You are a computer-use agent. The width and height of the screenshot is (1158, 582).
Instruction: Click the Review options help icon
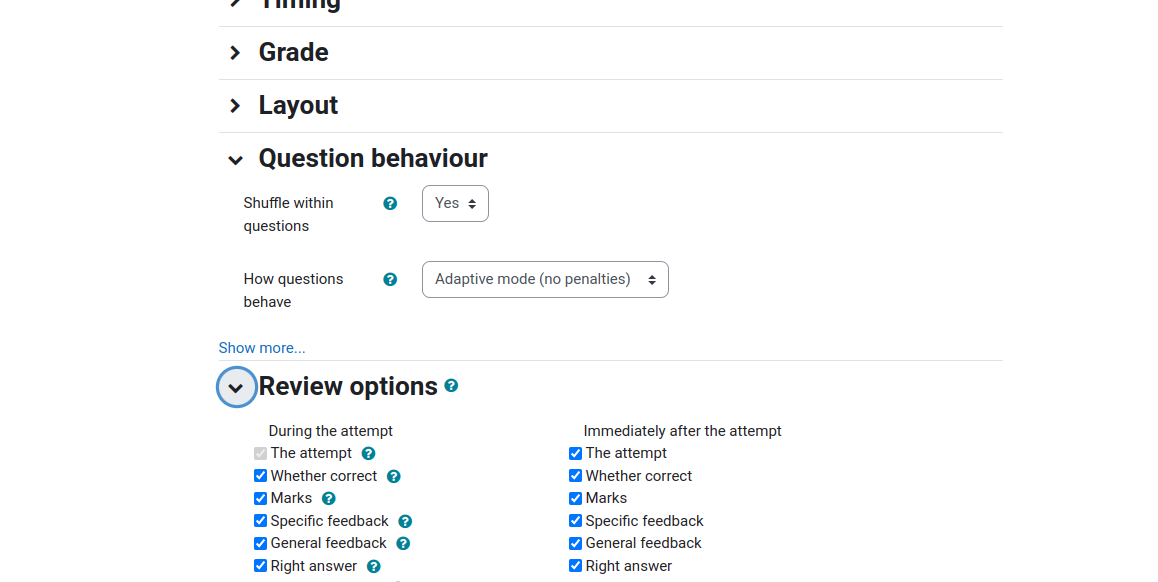tap(451, 386)
